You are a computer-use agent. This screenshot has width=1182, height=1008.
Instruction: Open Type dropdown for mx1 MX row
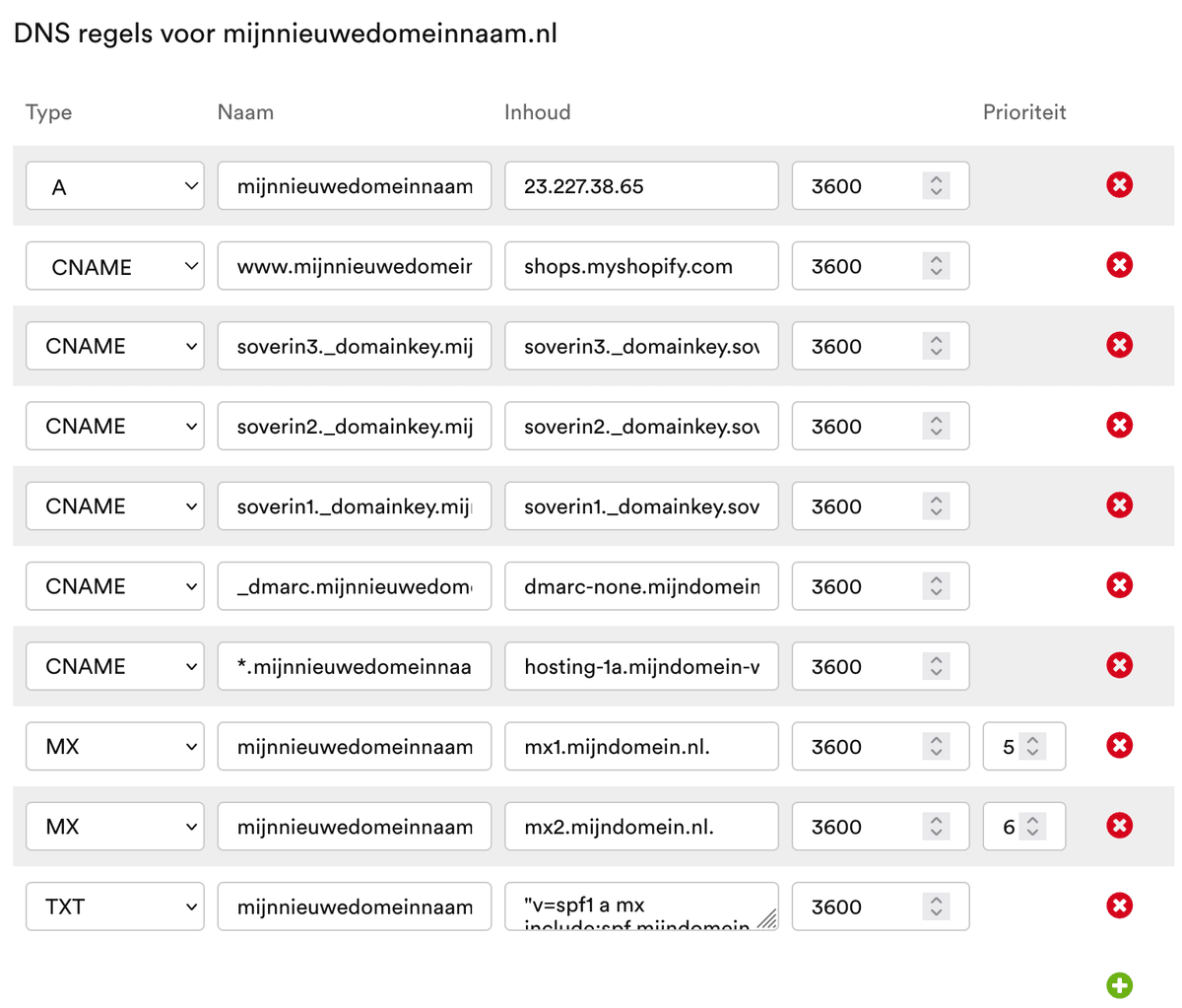coord(114,746)
